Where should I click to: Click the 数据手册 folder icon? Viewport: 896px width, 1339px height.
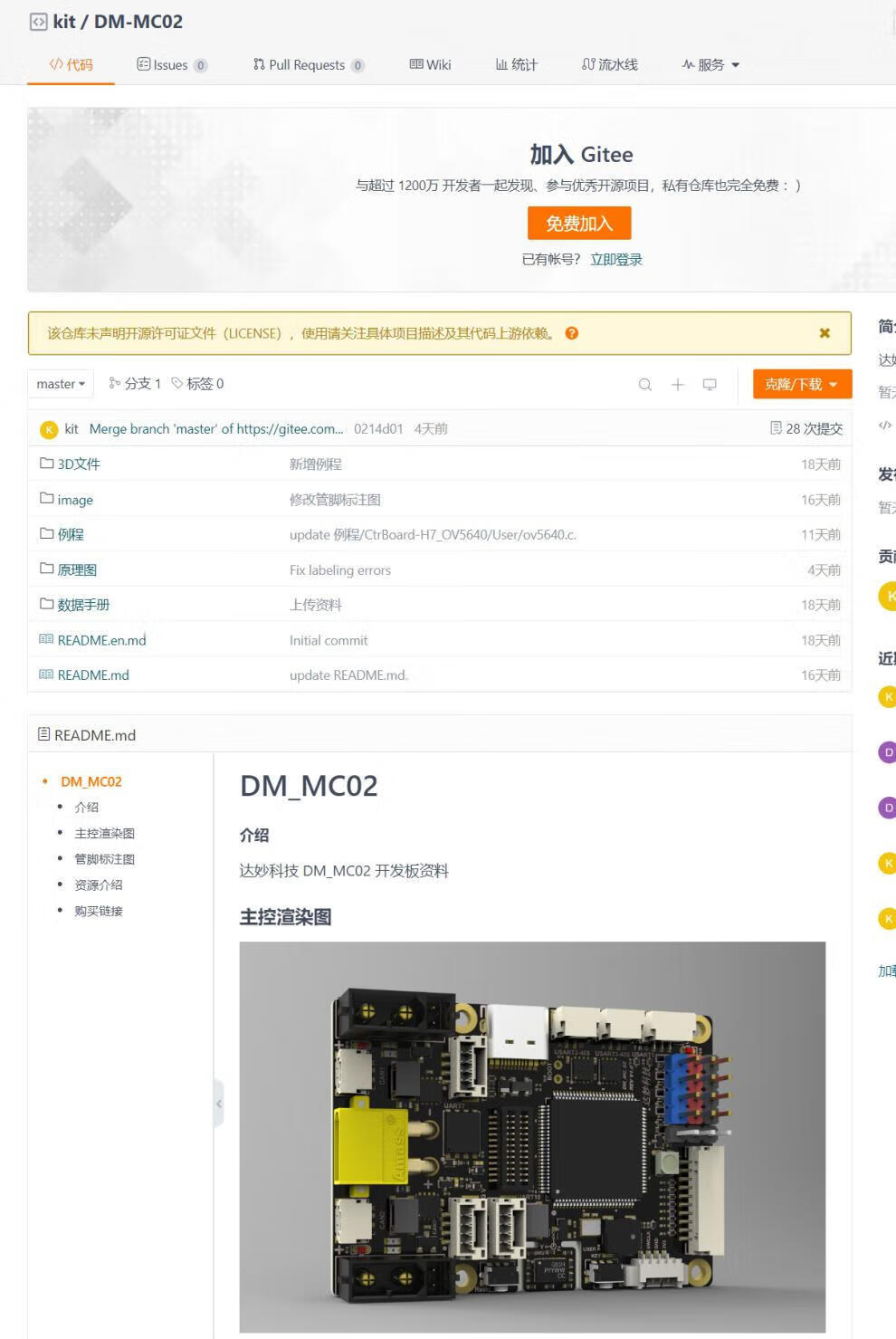coord(47,604)
